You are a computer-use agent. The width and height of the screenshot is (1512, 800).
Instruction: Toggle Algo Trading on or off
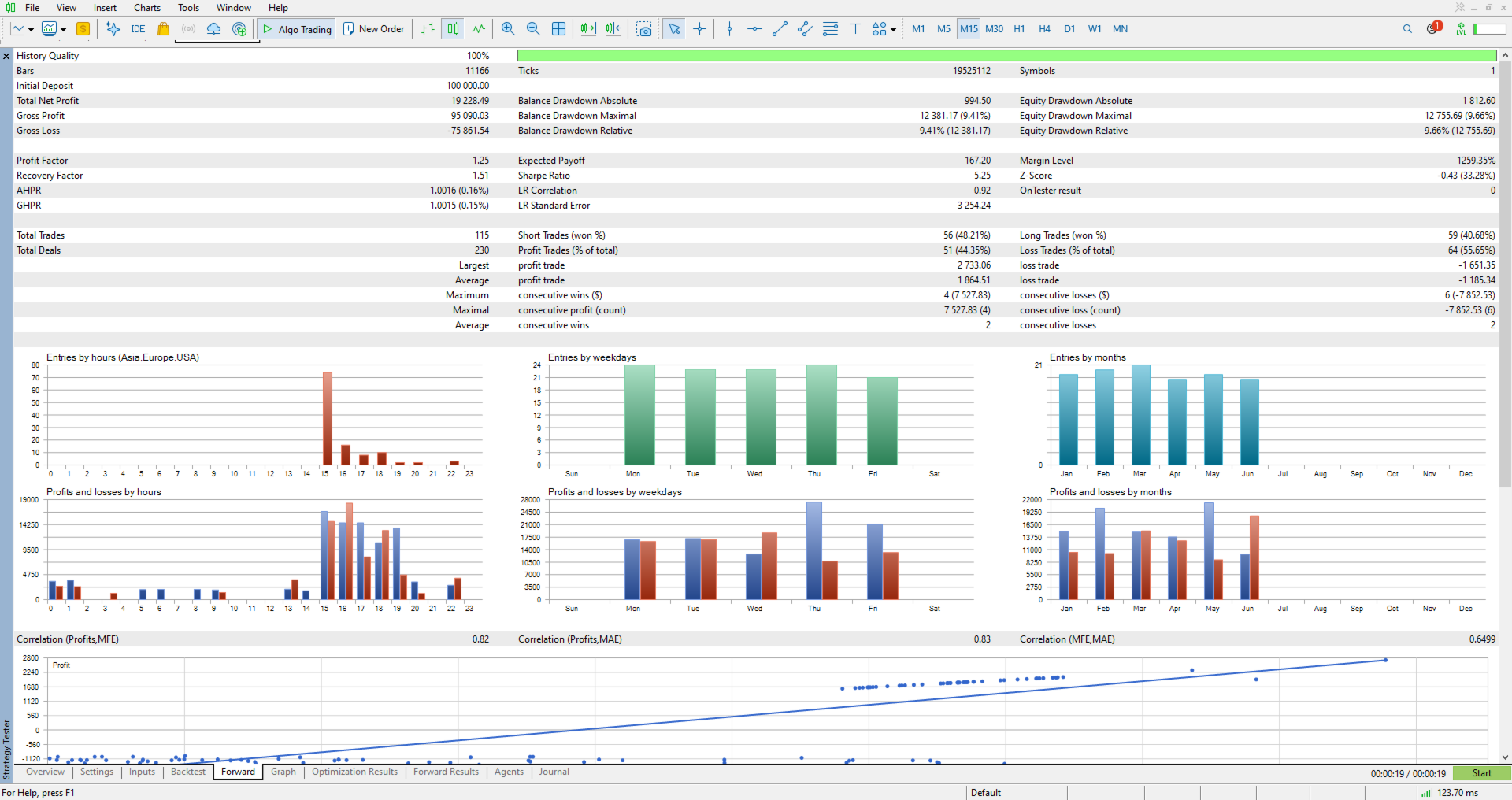point(297,29)
